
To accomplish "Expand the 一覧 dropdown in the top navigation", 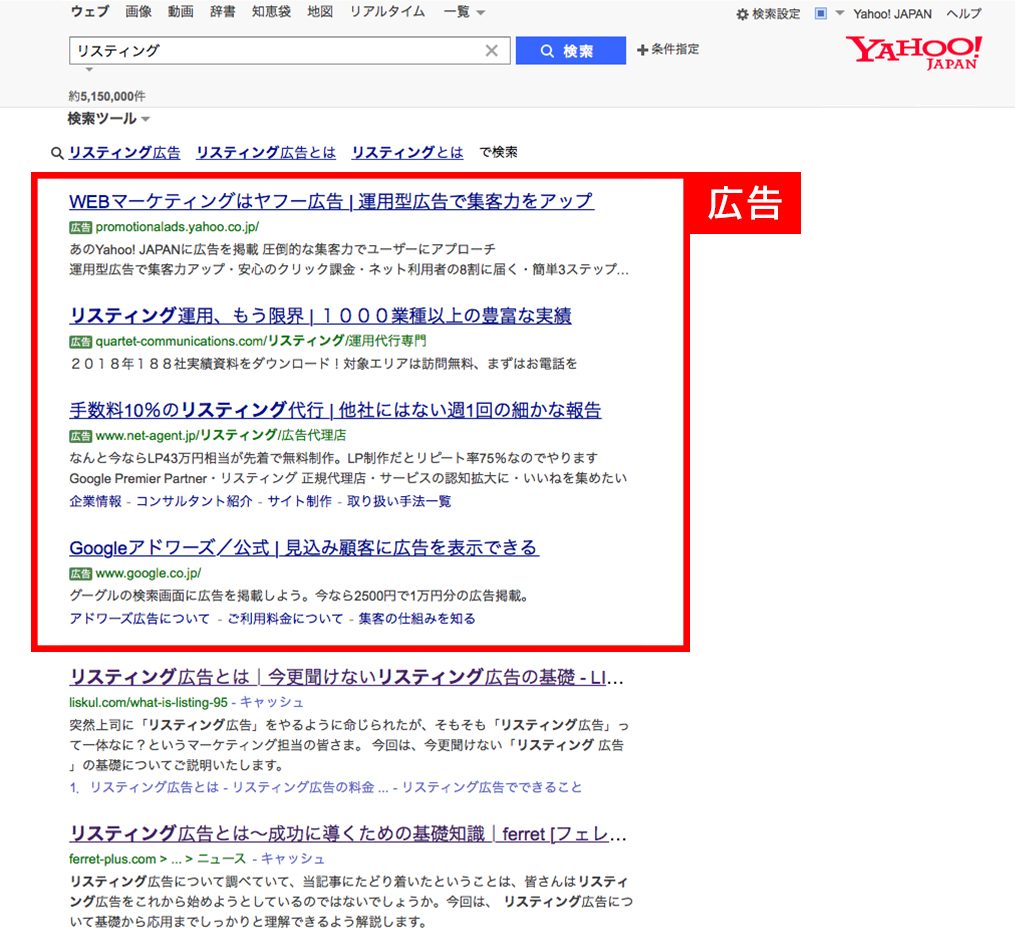I will pyautogui.click(x=464, y=12).
